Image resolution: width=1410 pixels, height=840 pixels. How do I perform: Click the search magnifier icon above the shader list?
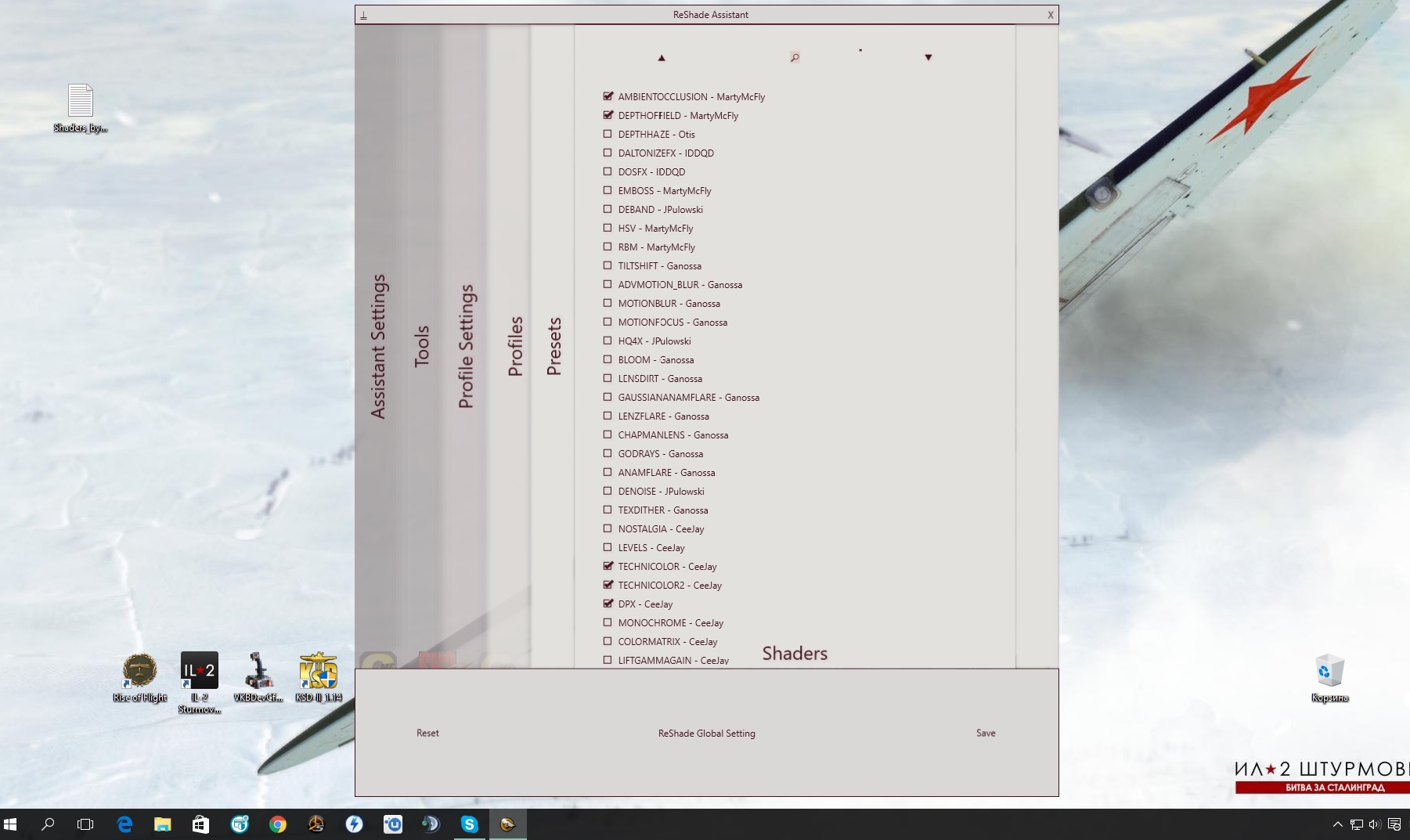[795, 57]
